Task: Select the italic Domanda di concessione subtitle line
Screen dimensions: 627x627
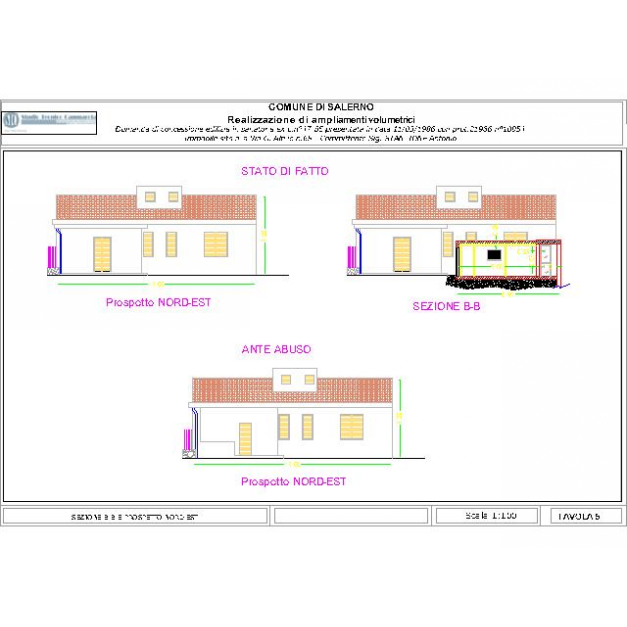Action: point(320,129)
